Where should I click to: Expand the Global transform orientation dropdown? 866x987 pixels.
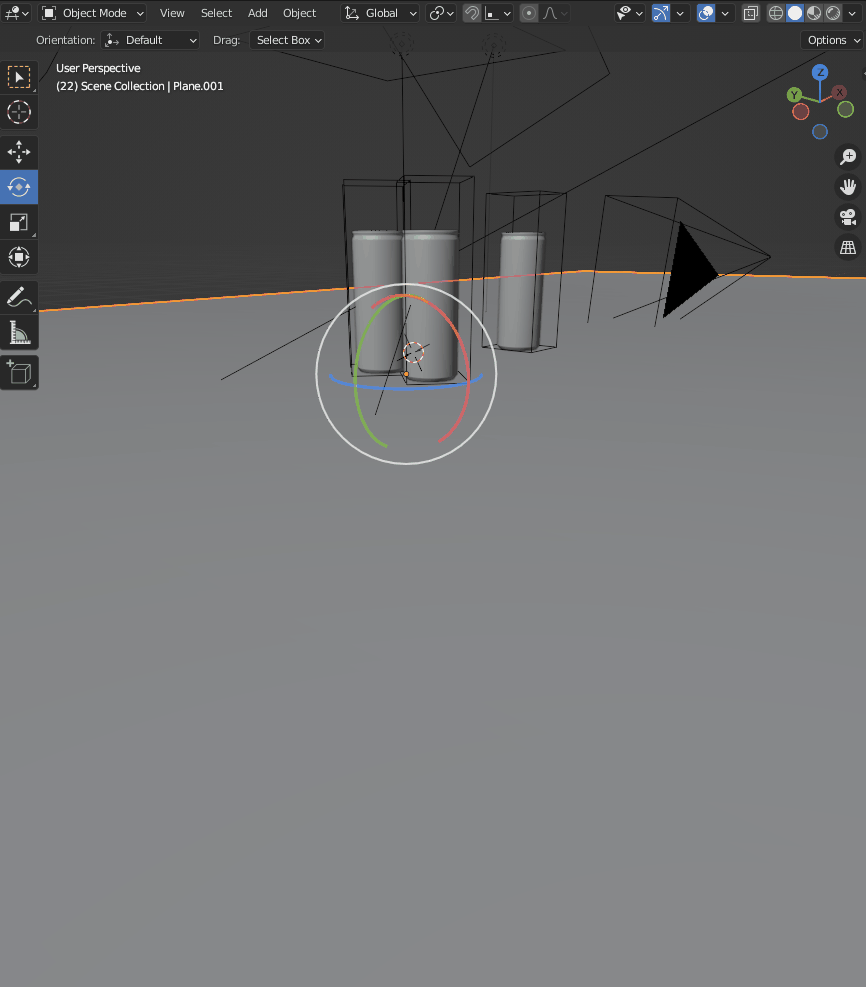tap(381, 13)
